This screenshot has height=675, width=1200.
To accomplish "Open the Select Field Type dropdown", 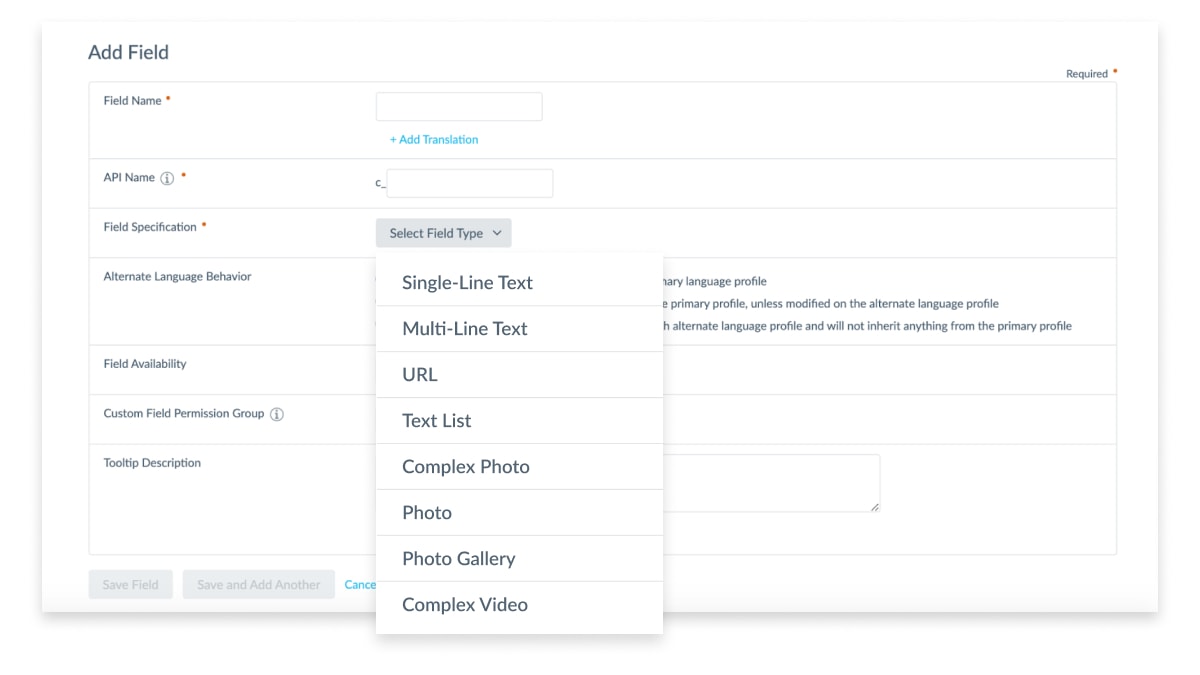I will click(444, 233).
